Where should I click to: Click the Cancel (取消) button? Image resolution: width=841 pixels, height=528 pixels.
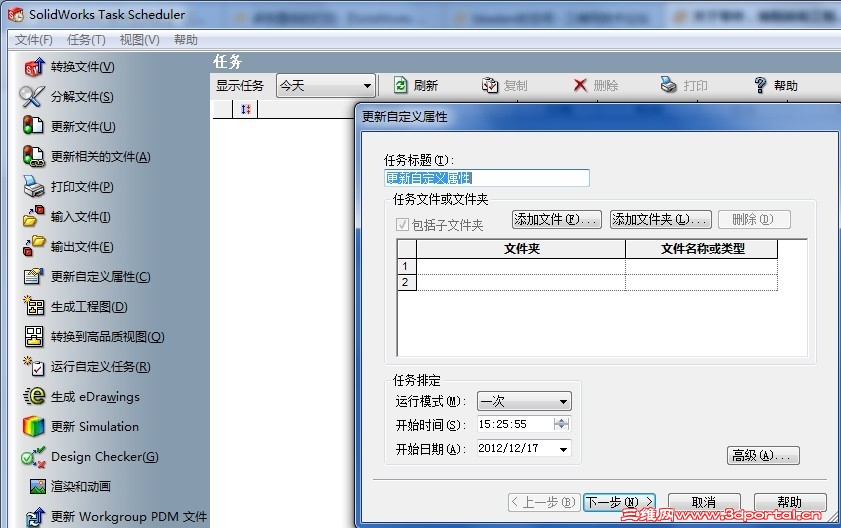(x=704, y=502)
